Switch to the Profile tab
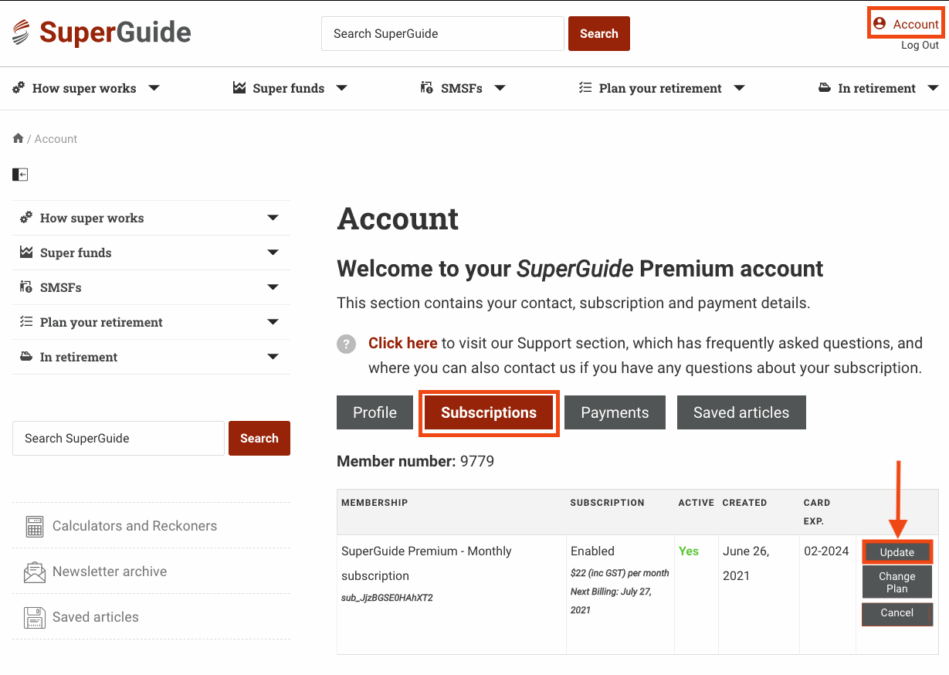The width and height of the screenshot is (949, 675). click(x=375, y=412)
